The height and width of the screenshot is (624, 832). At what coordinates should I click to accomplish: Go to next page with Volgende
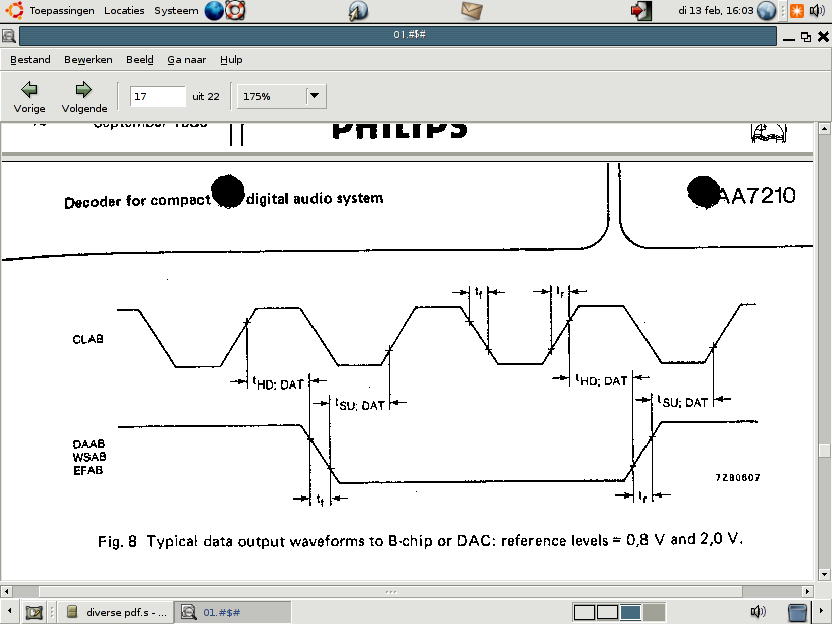pos(84,97)
